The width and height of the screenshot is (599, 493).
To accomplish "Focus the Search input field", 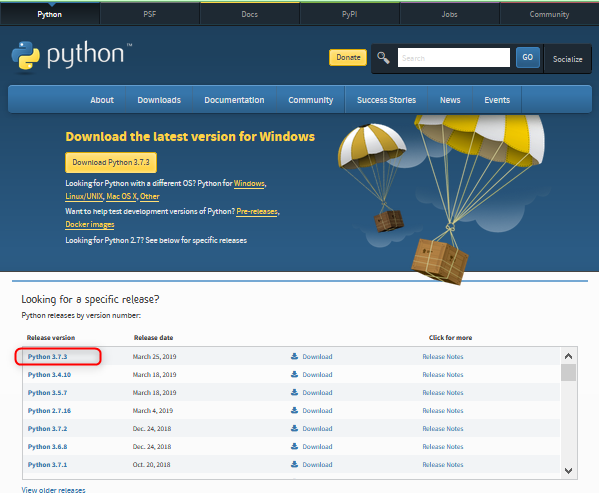I will (x=453, y=58).
